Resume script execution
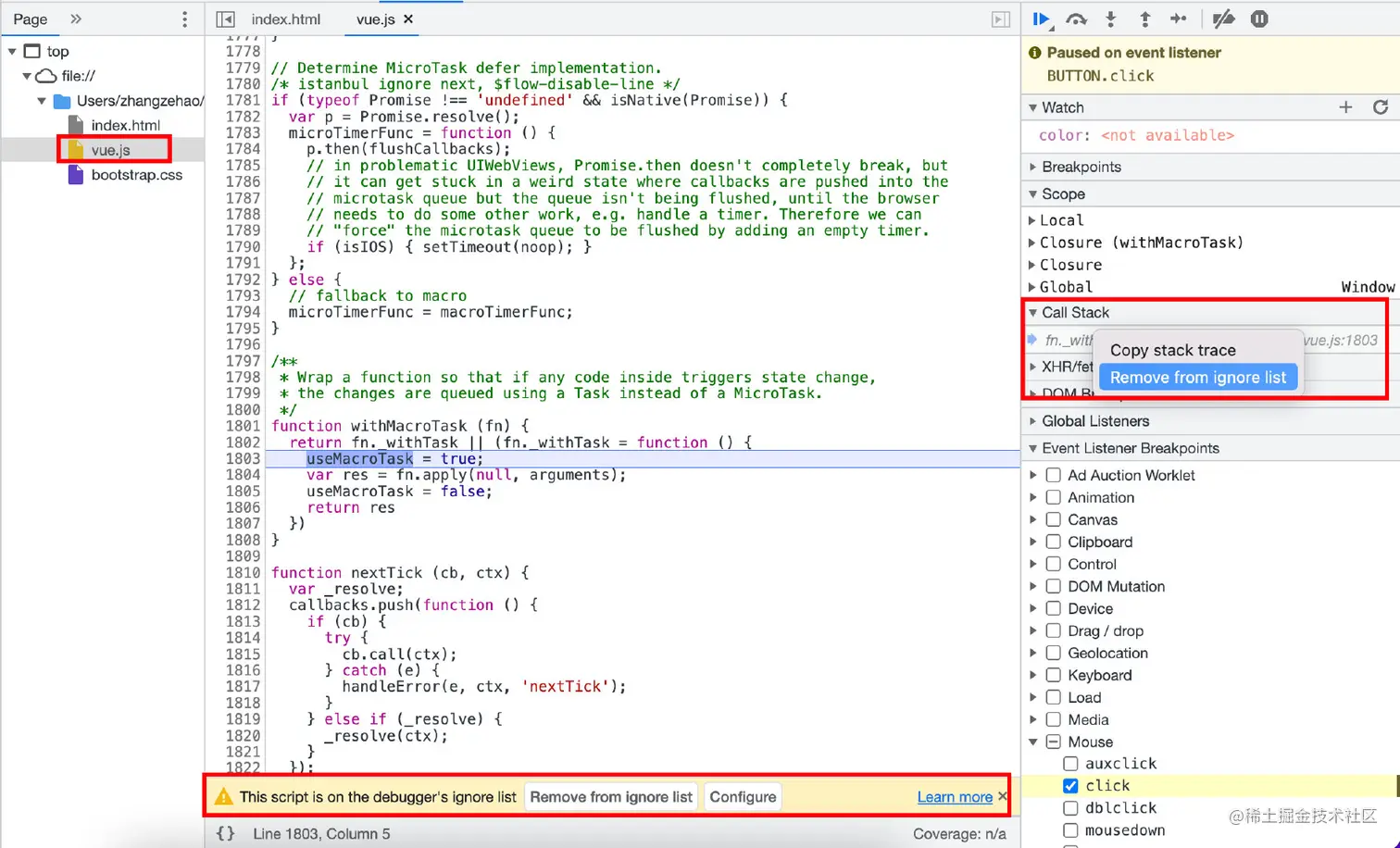The image size is (1400, 848). coord(1041,19)
